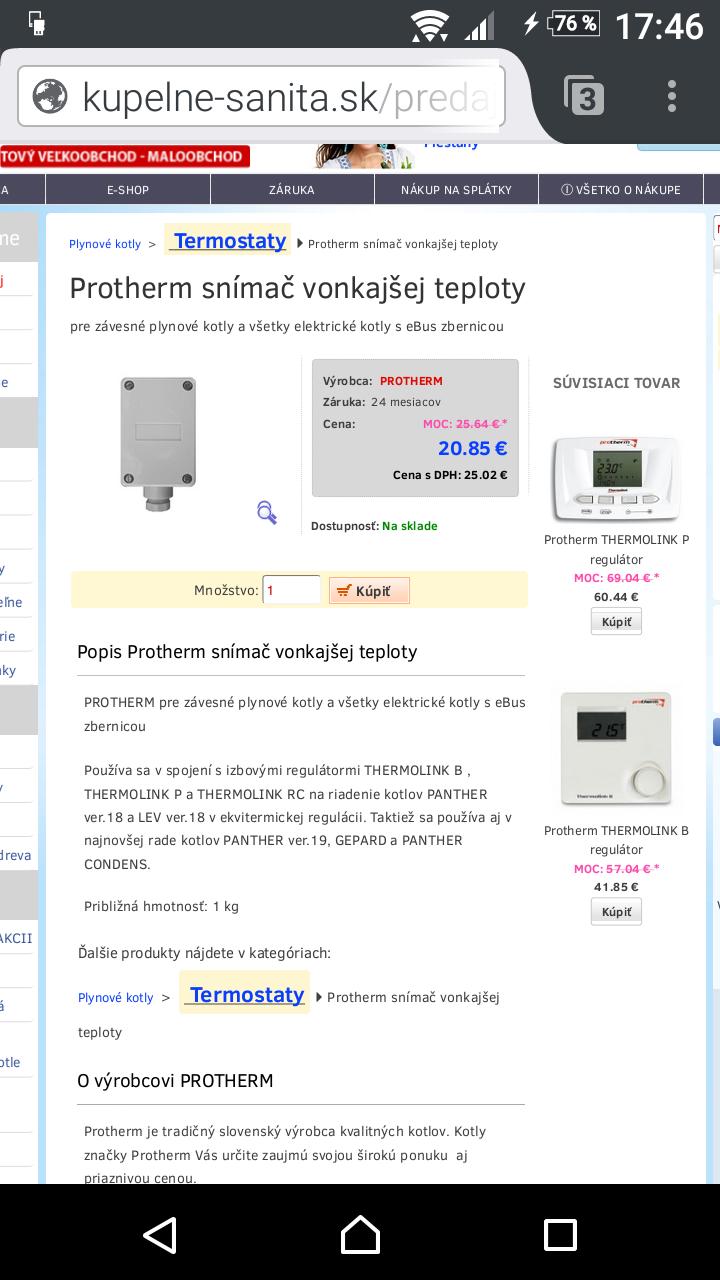The width and height of the screenshot is (720, 1280).
Task: Open Android recent apps square button
Action: coord(560,1235)
